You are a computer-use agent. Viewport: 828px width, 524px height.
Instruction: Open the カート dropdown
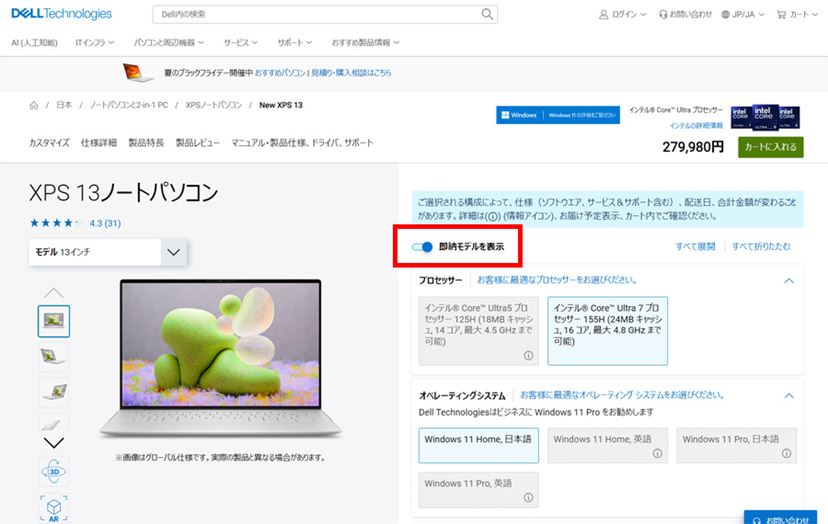pos(797,14)
